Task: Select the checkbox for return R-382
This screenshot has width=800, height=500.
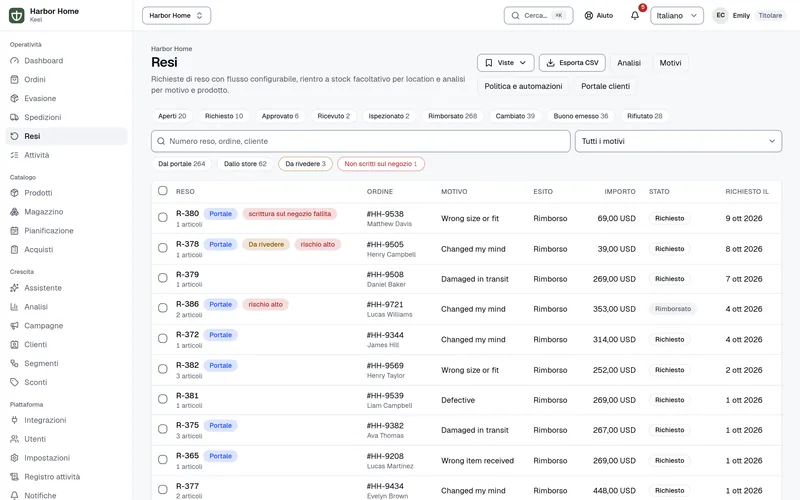Action: click(163, 369)
